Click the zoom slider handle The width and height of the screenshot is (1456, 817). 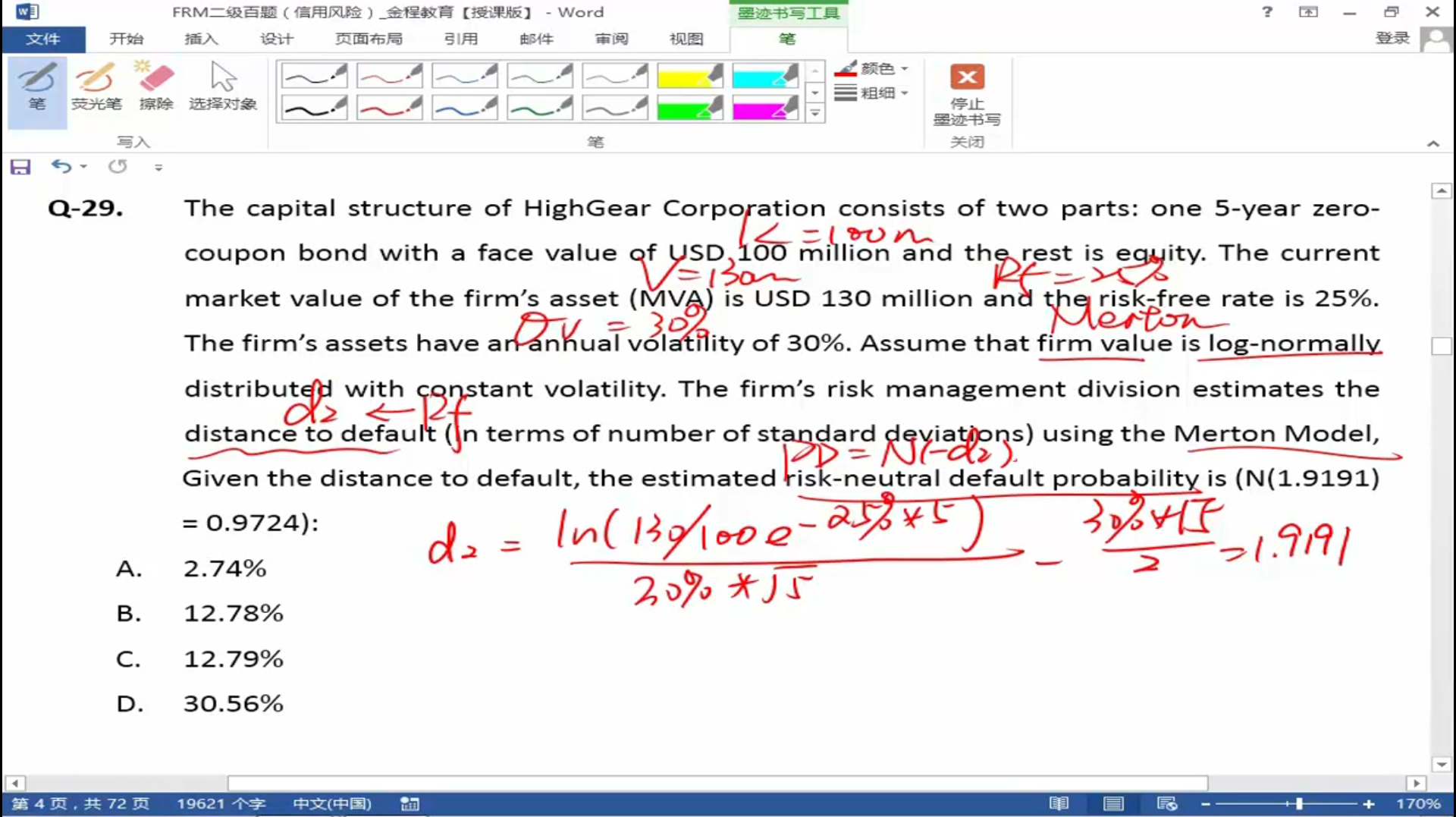[1299, 804]
